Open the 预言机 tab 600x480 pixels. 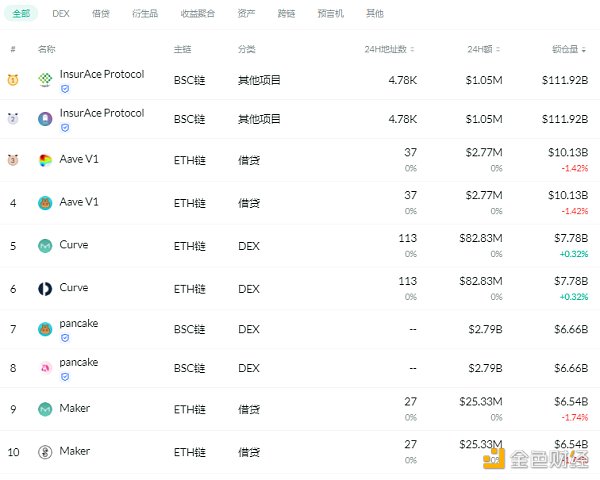pos(330,14)
